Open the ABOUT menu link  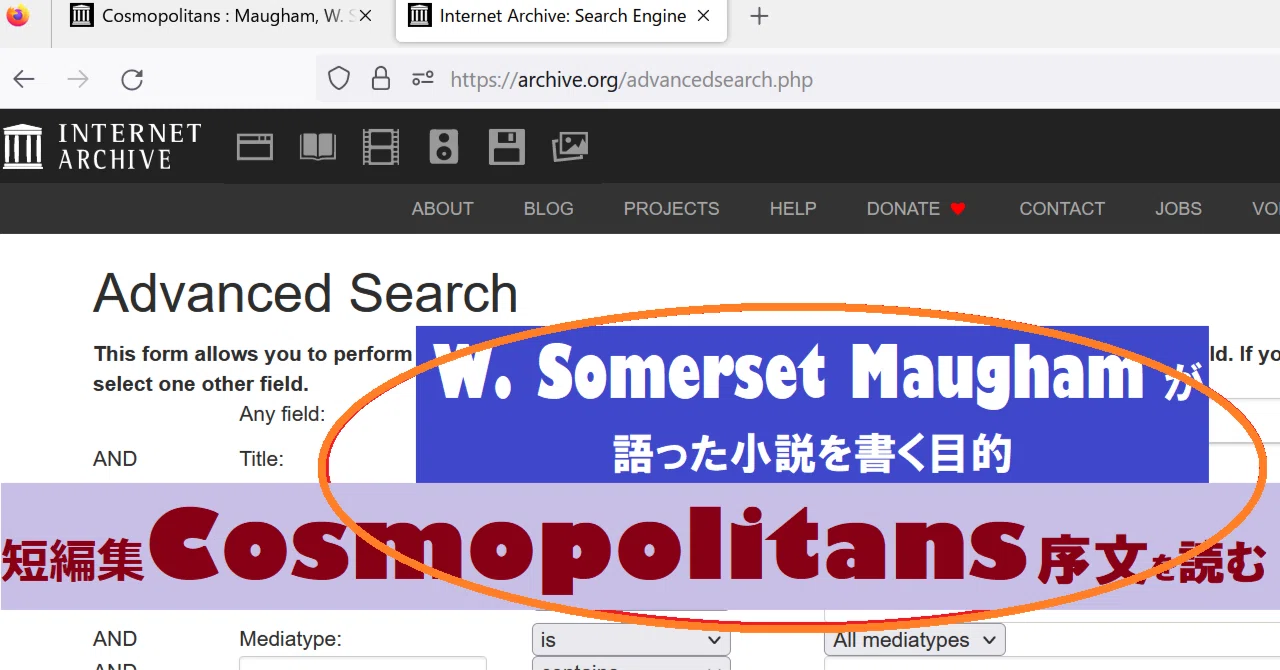click(x=442, y=209)
